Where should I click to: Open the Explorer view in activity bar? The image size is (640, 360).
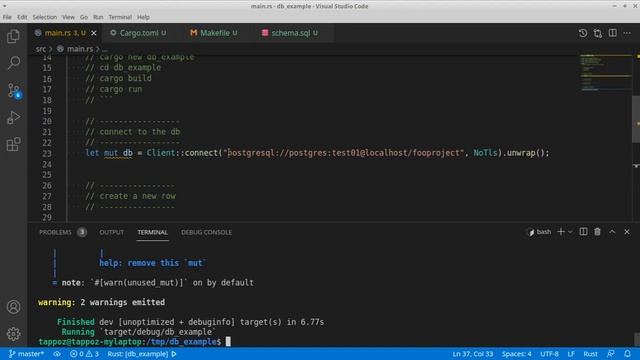[x=13, y=36]
